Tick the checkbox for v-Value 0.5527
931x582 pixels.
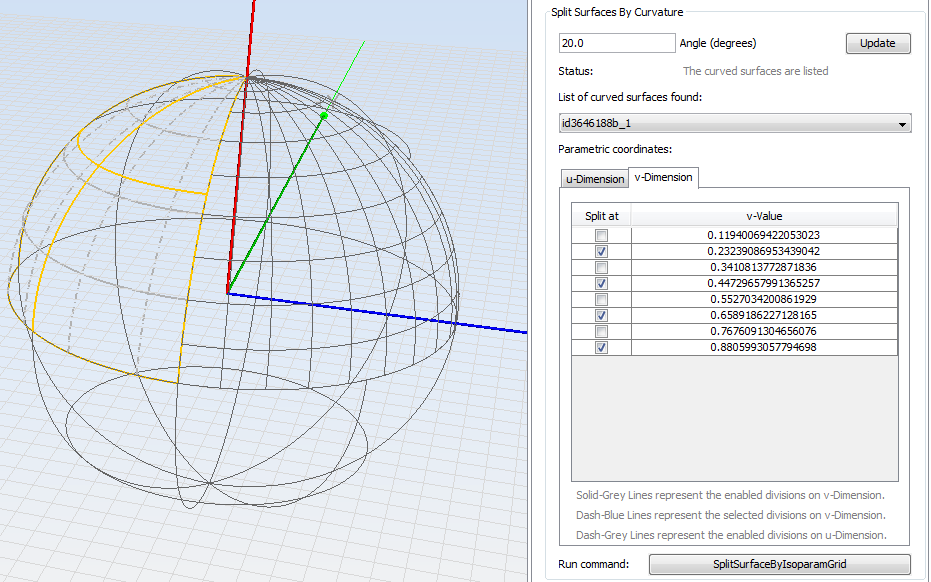point(601,300)
